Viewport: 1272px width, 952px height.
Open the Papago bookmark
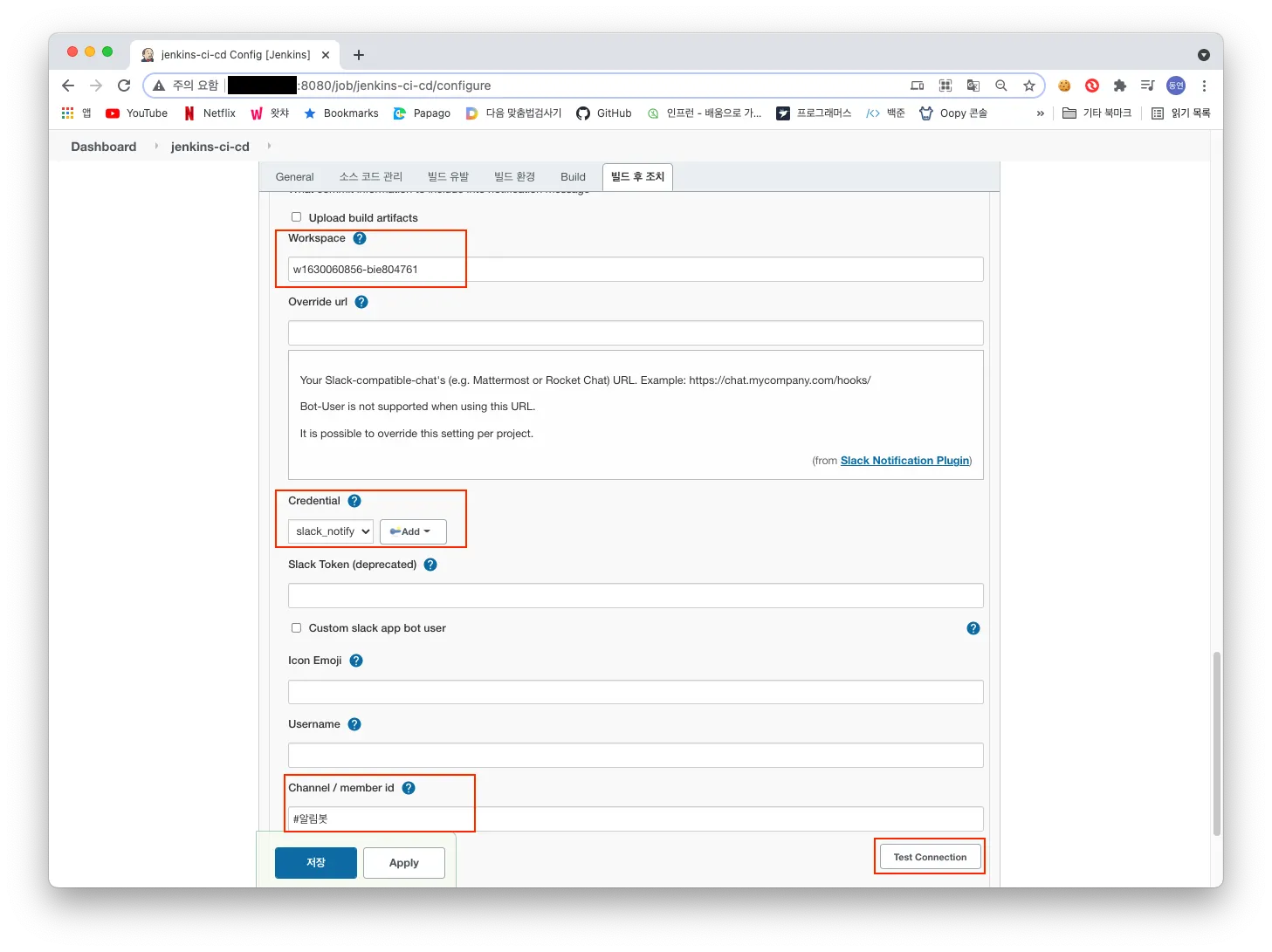click(422, 113)
